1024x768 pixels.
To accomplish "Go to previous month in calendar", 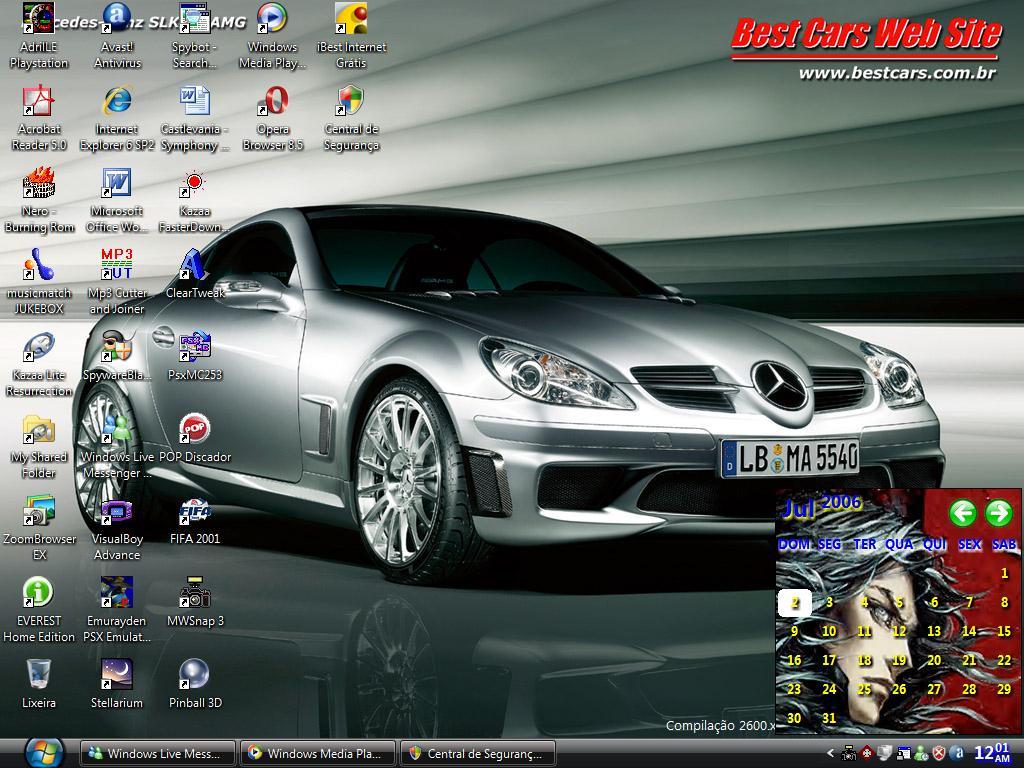I will tap(963, 513).
